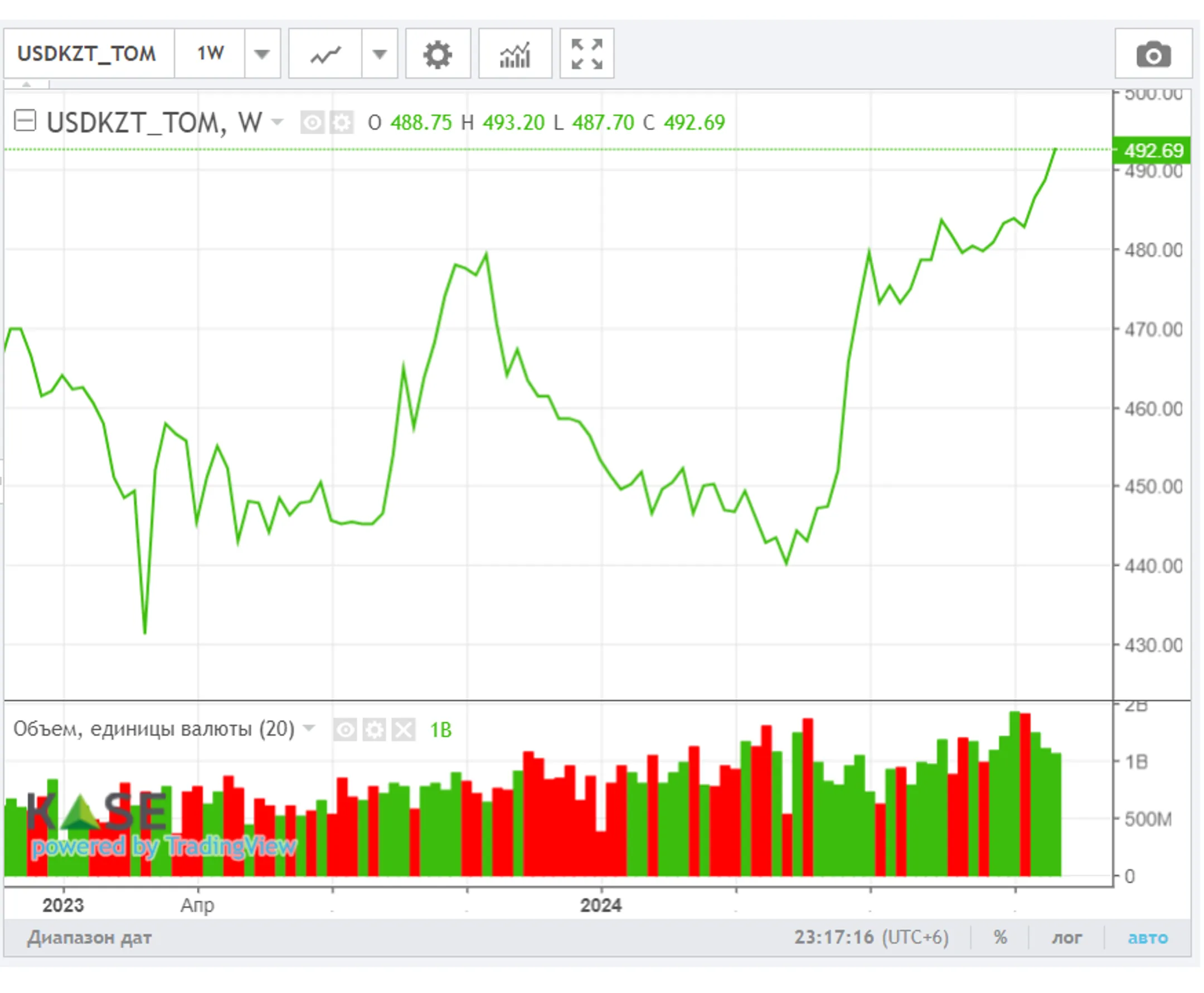Open the chart style dropdown arrow

pos(381,55)
